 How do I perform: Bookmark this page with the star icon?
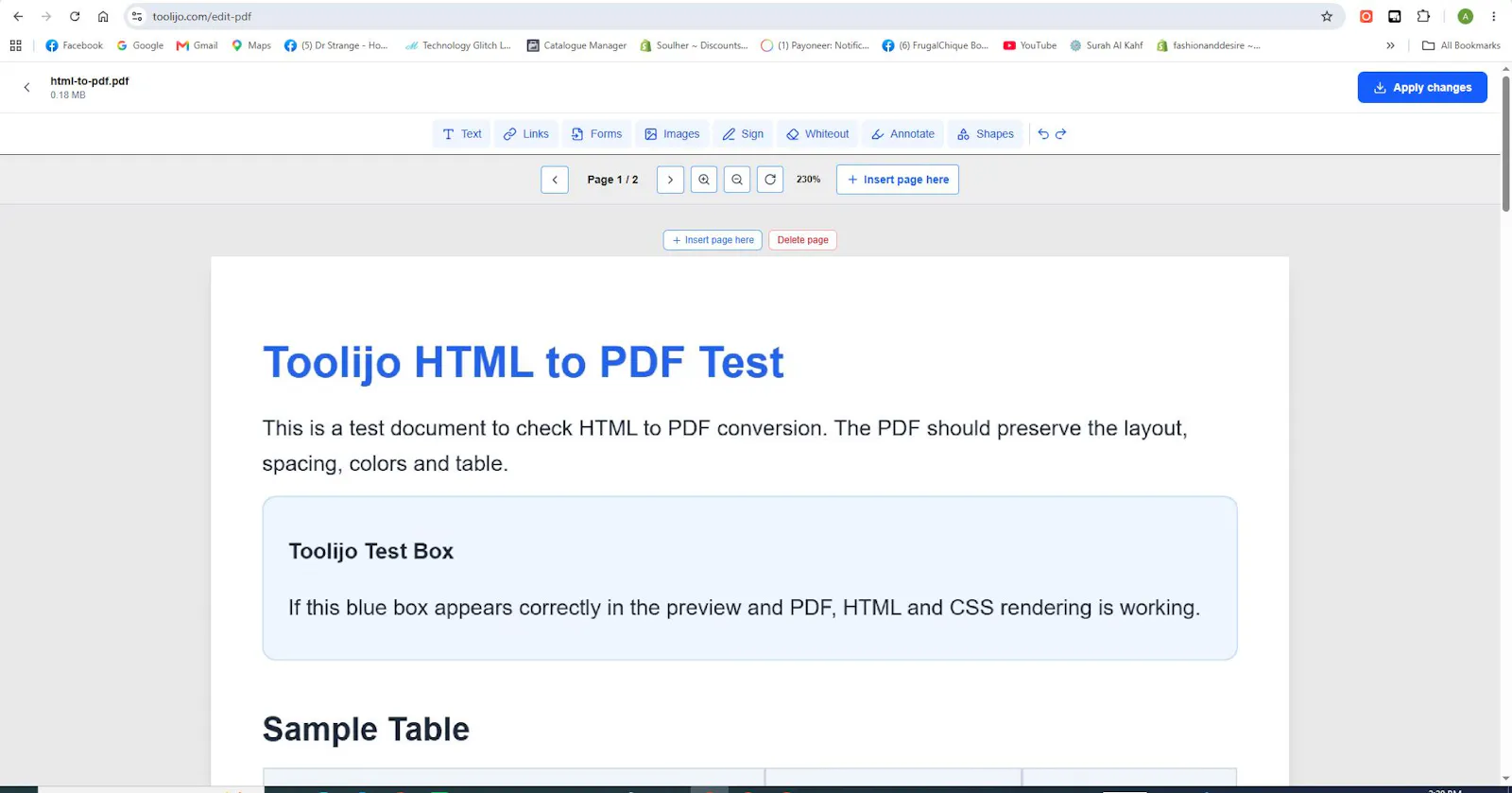click(x=1327, y=16)
